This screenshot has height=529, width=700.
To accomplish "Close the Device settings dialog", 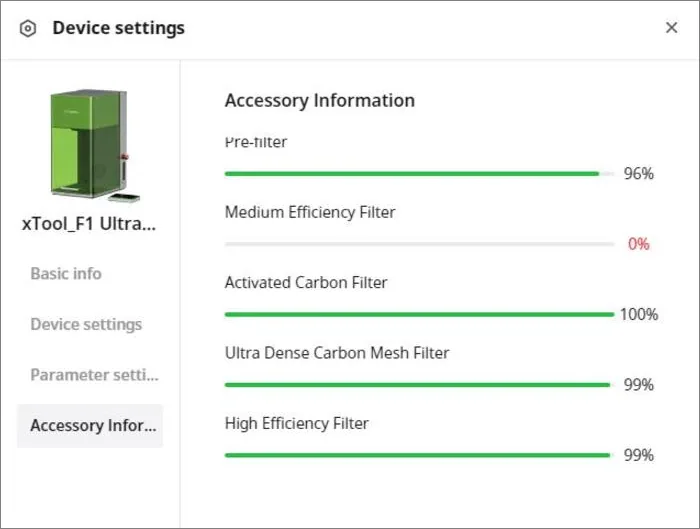I will click(671, 28).
